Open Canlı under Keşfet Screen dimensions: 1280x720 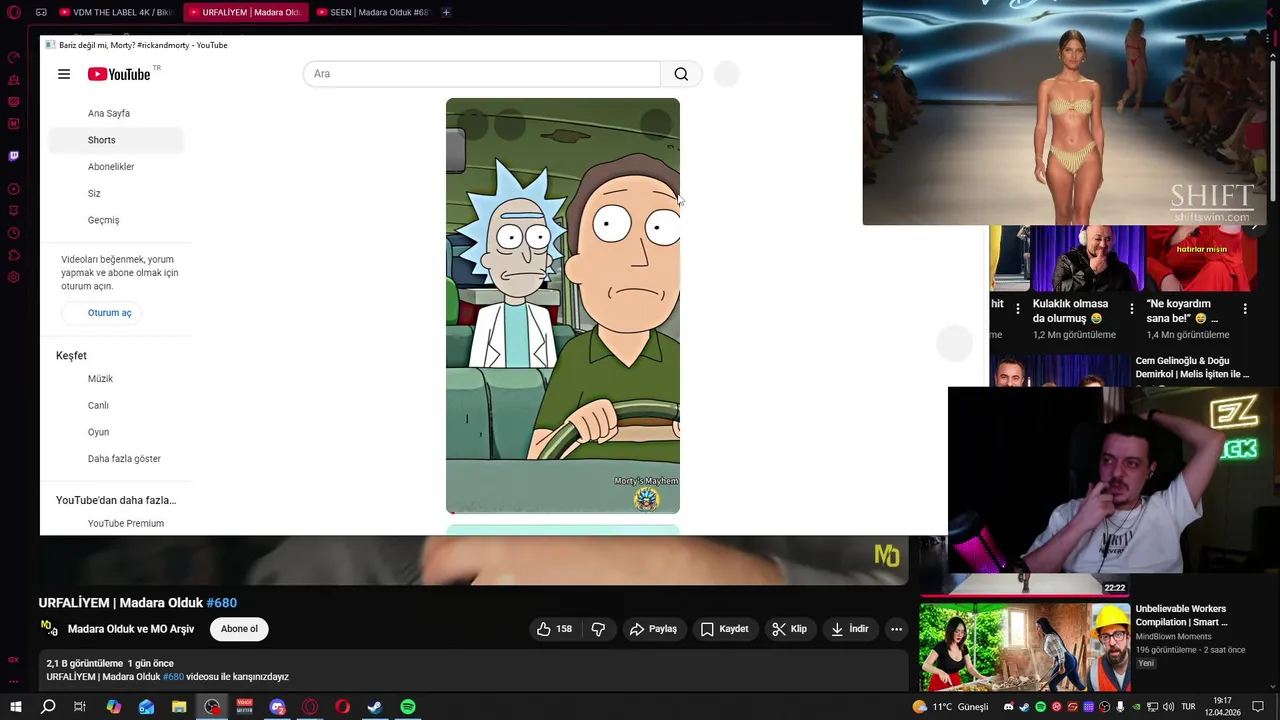tap(116, 405)
